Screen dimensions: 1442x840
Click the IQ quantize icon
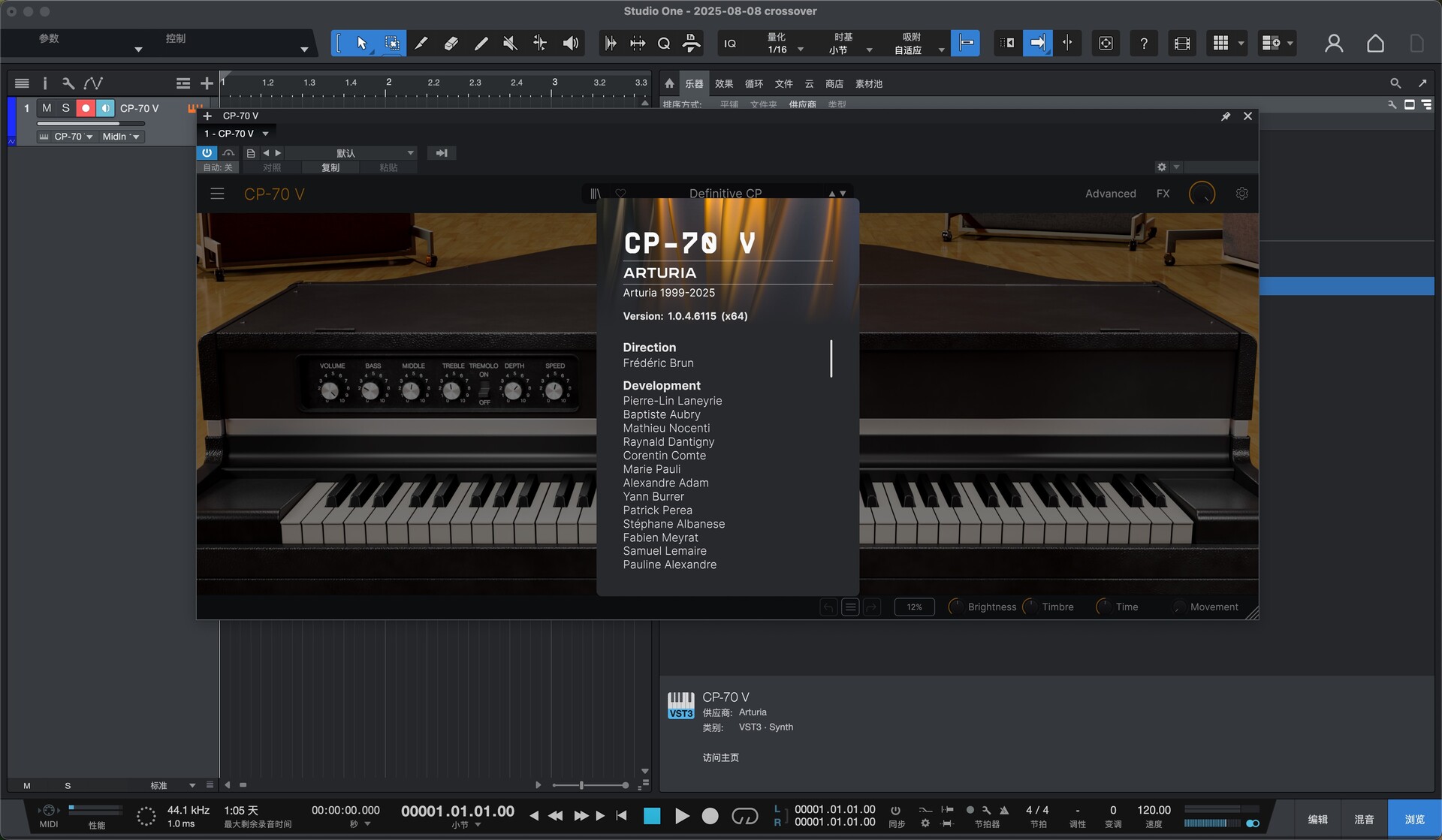730,44
